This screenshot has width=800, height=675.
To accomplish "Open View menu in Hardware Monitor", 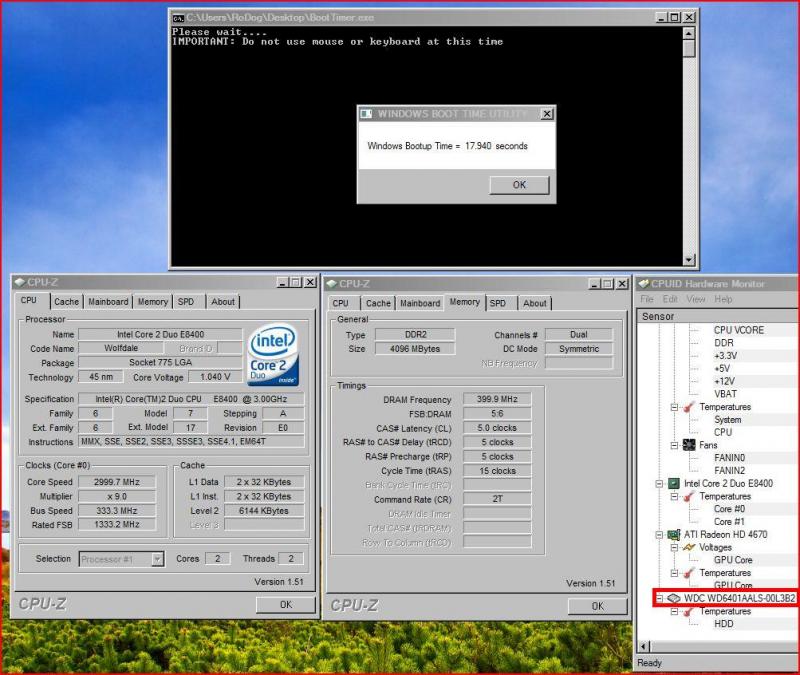I will click(695, 299).
